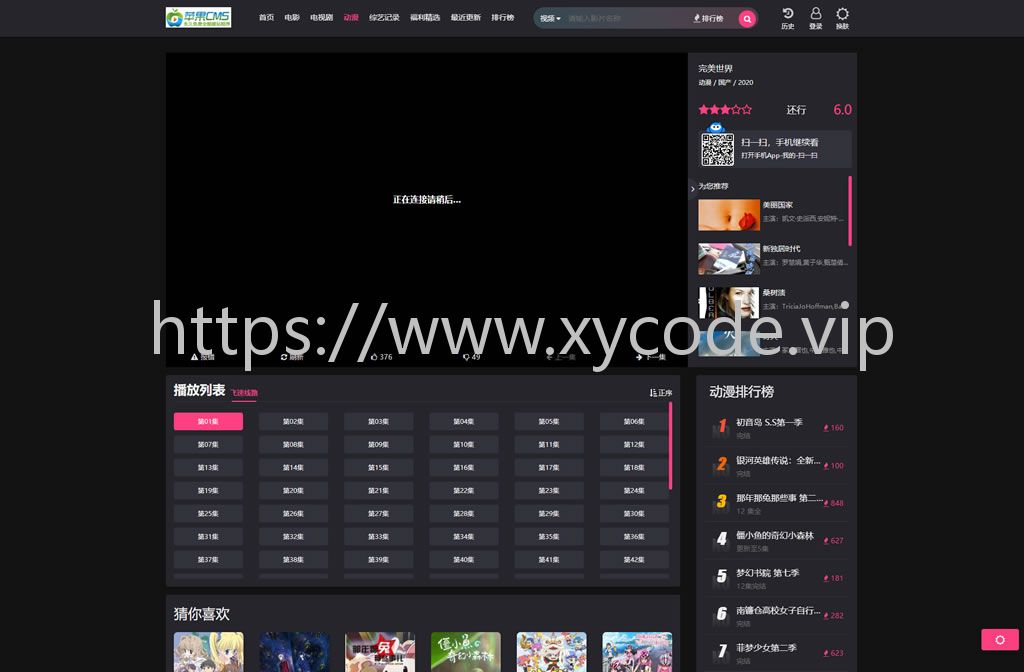Viewport: 1024px width, 672px height.
Task: Toggle the 正序 episode sort order
Action: point(660,392)
